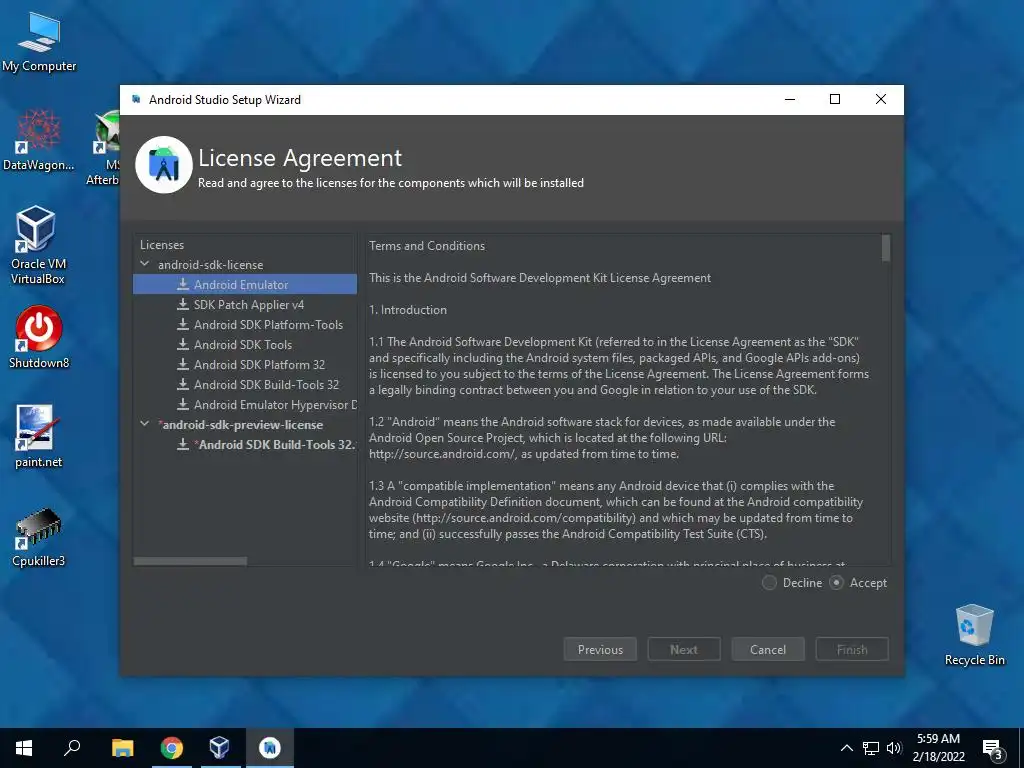Open taskbar search magnifier

point(72,748)
